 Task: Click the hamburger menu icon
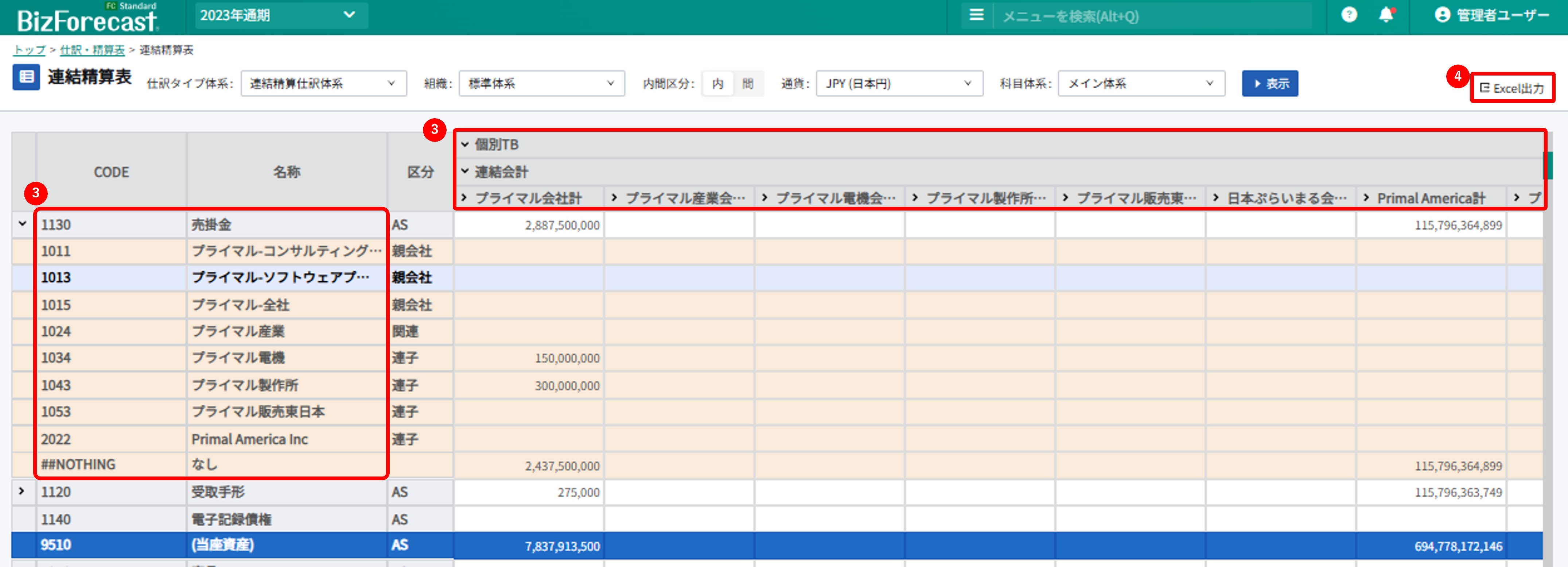click(976, 15)
